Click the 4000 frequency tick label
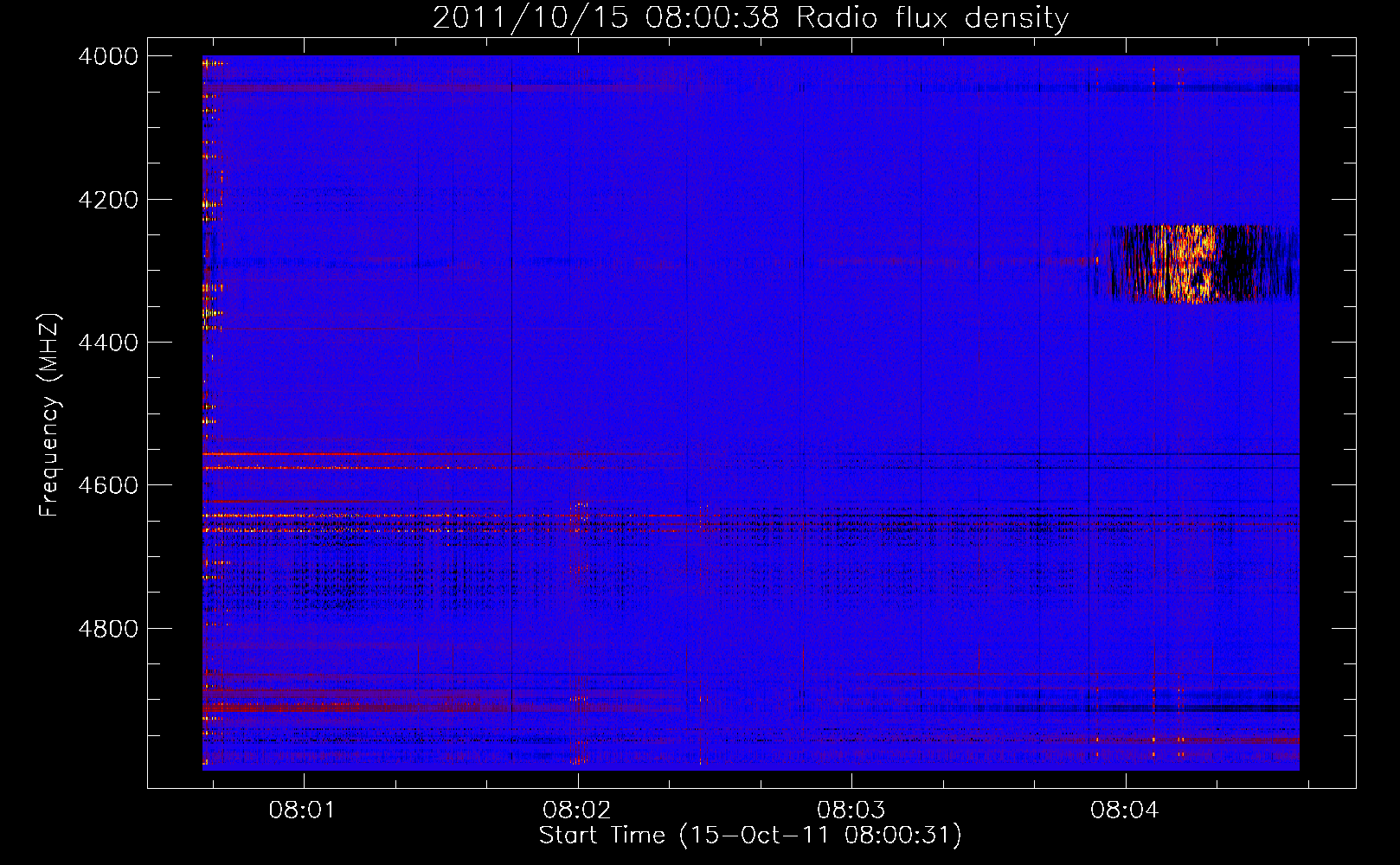 tap(108, 56)
